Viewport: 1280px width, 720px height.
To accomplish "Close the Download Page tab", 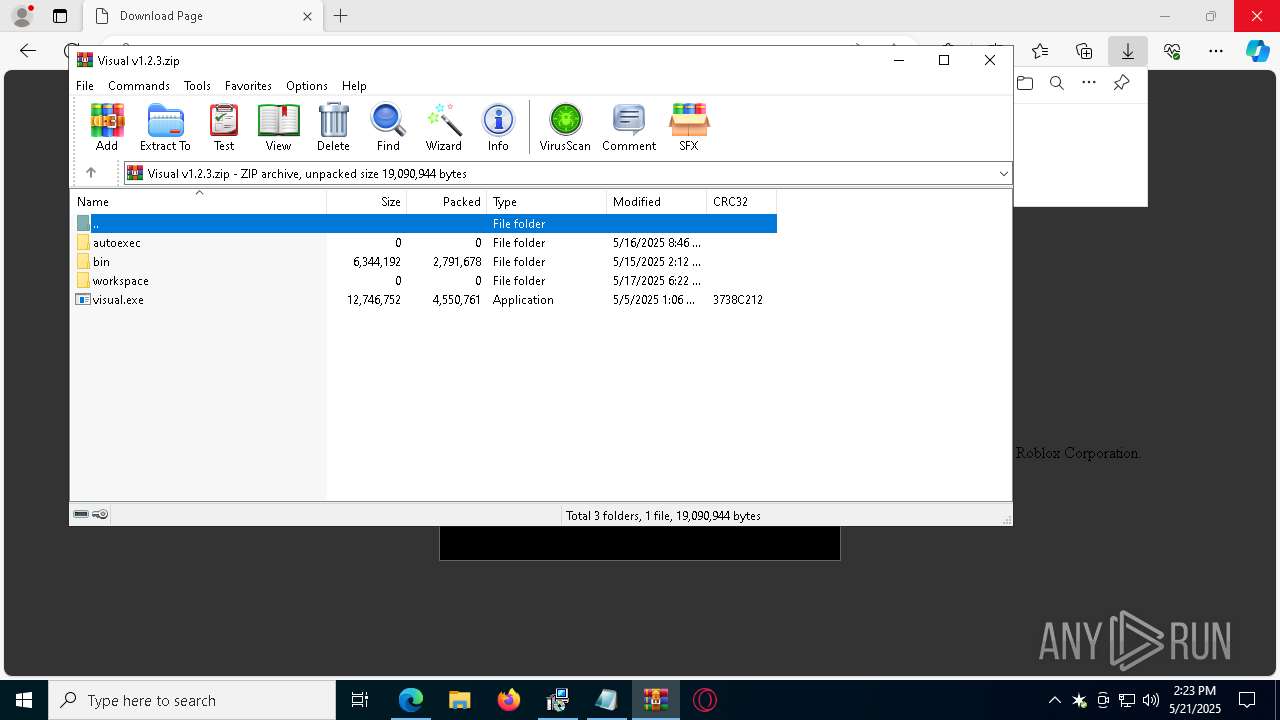I will pos(307,16).
